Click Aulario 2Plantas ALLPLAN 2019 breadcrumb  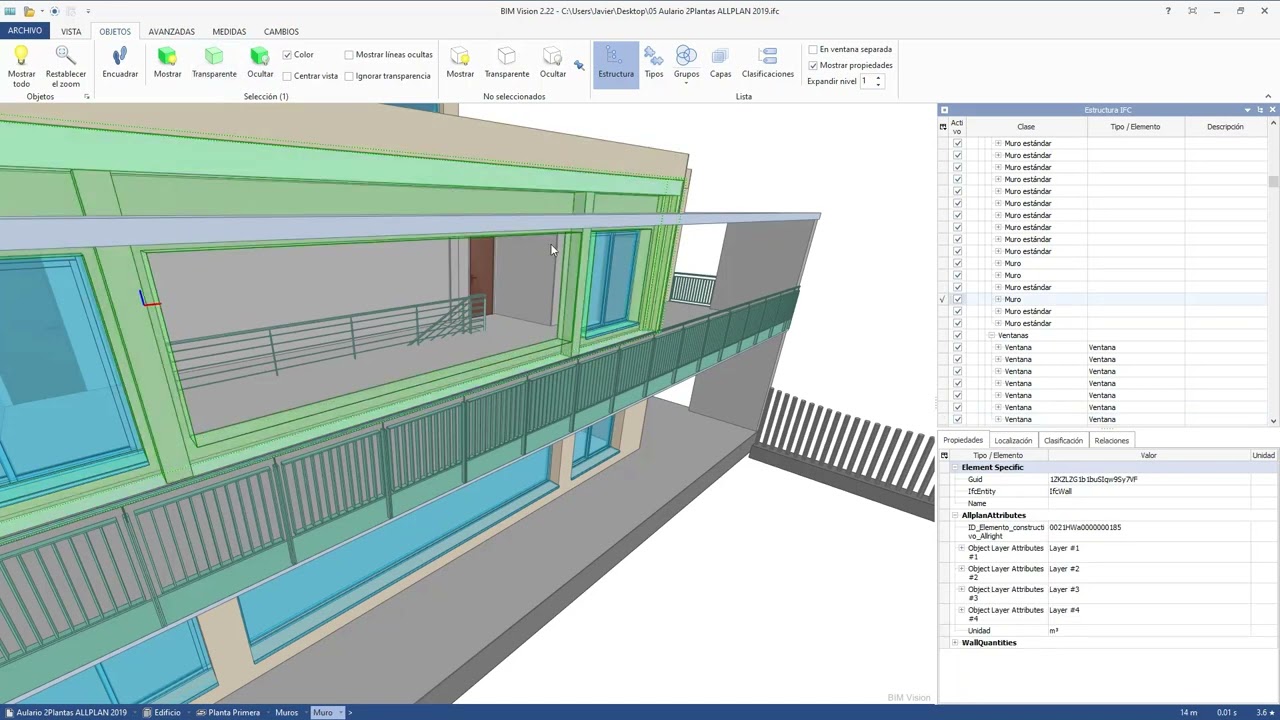pyautogui.click(x=72, y=713)
